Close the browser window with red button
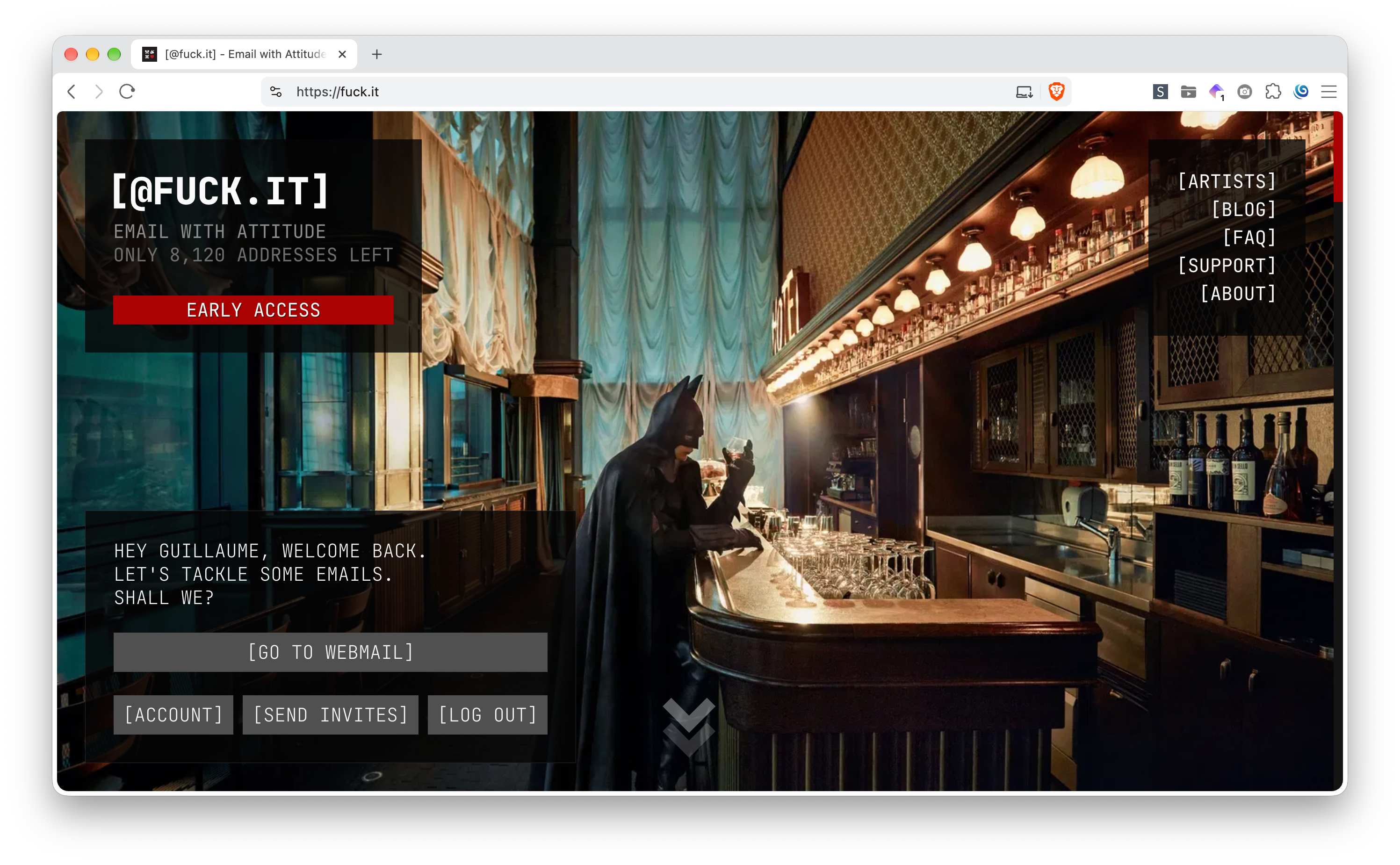Image resolution: width=1400 pixels, height=865 pixels. click(71, 54)
